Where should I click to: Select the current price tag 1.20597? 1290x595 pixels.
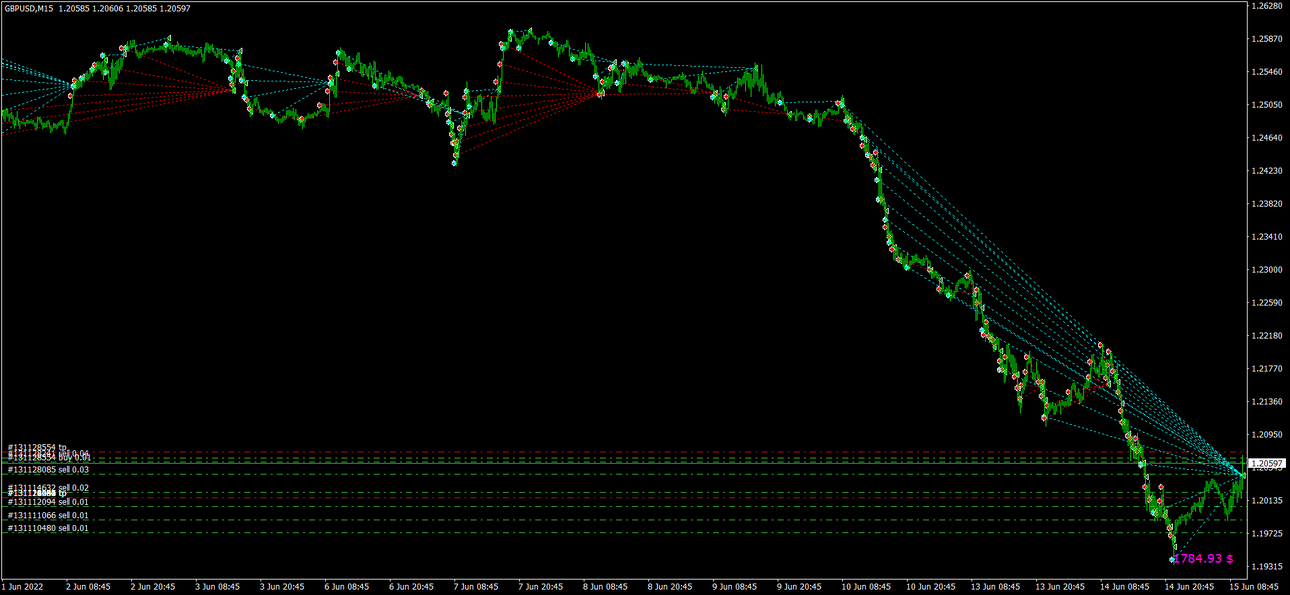(1266, 463)
